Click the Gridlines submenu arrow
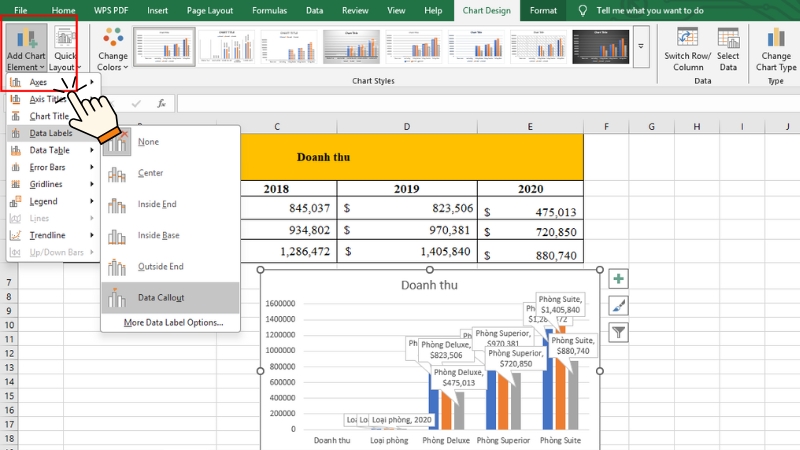 coord(92,184)
